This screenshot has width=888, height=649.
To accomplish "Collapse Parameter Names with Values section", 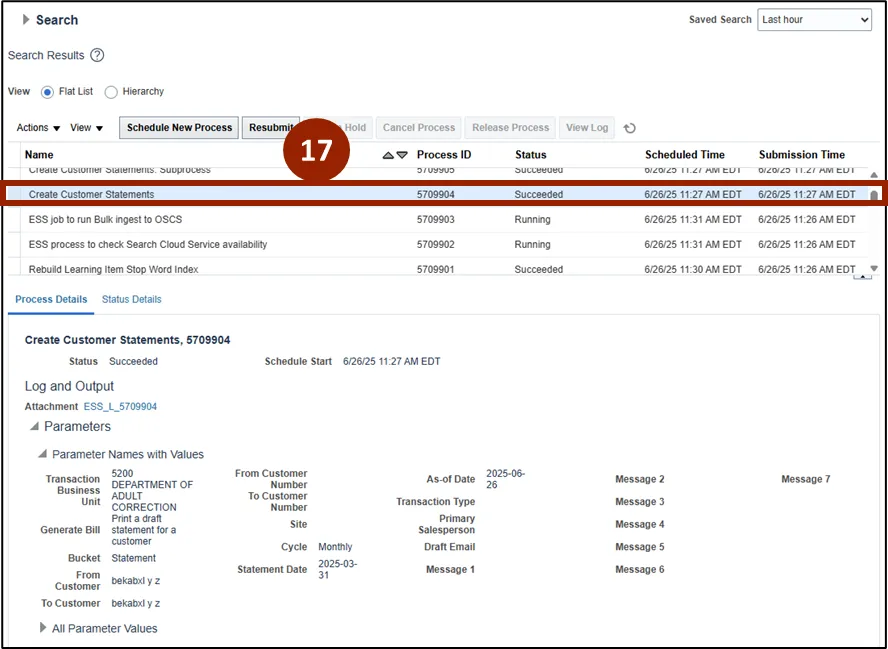I will coord(43,455).
